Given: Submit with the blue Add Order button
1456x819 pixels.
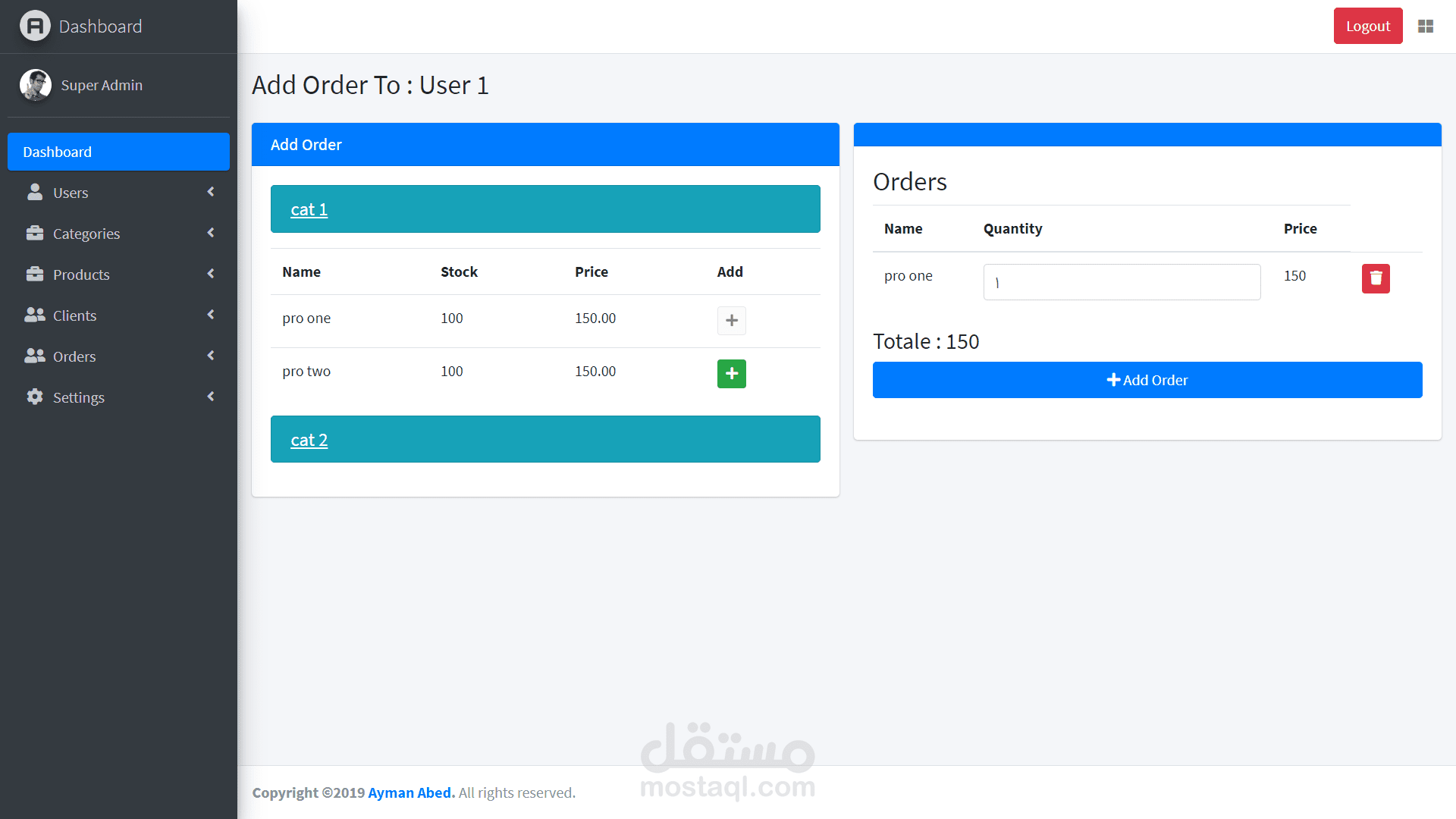Looking at the screenshot, I should [1147, 380].
